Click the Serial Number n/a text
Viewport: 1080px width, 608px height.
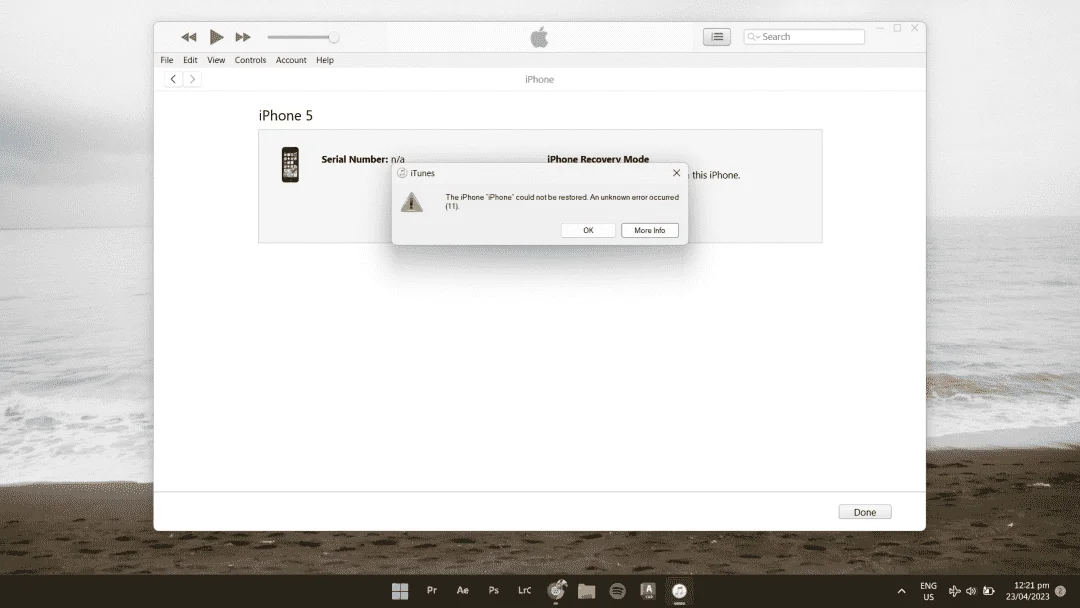363,159
